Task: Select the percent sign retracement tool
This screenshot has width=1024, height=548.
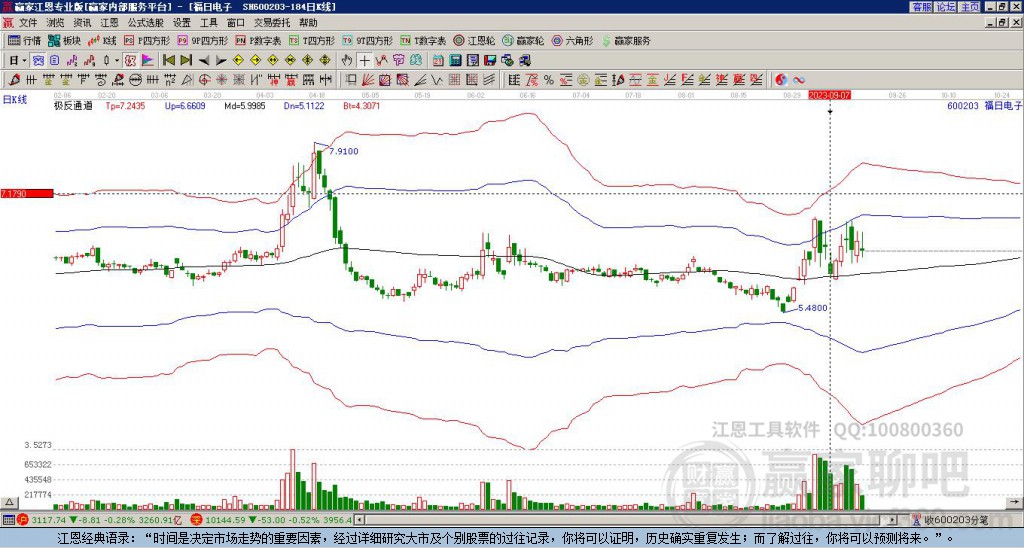Action: pos(549,80)
